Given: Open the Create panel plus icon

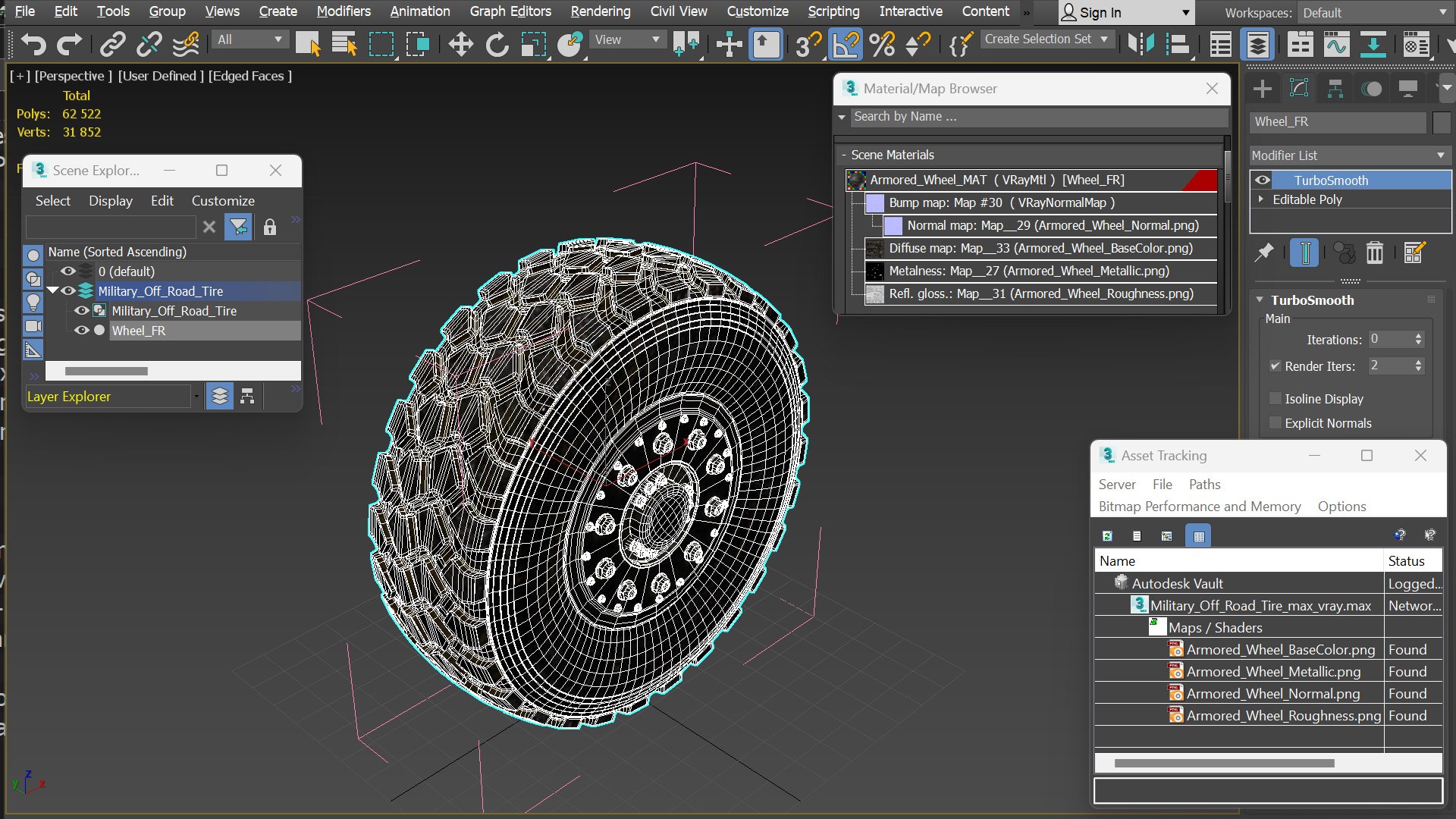Looking at the screenshot, I should pos(1263,89).
